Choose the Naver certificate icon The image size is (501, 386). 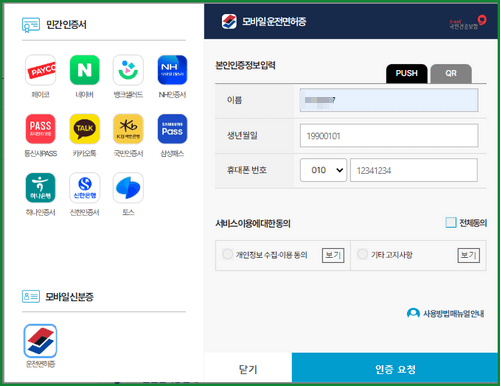tap(84, 70)
